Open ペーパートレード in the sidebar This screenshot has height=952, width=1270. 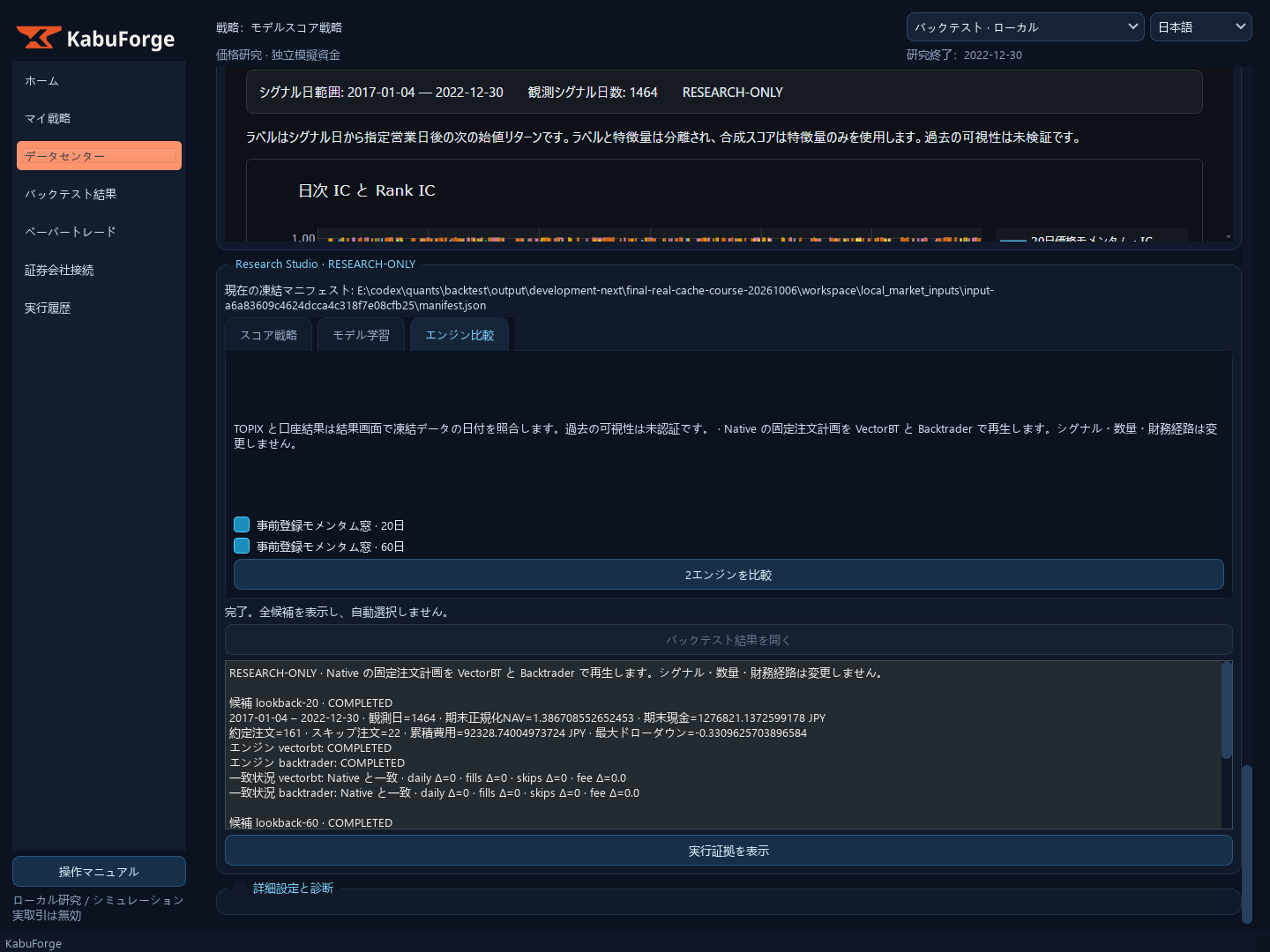99,232
